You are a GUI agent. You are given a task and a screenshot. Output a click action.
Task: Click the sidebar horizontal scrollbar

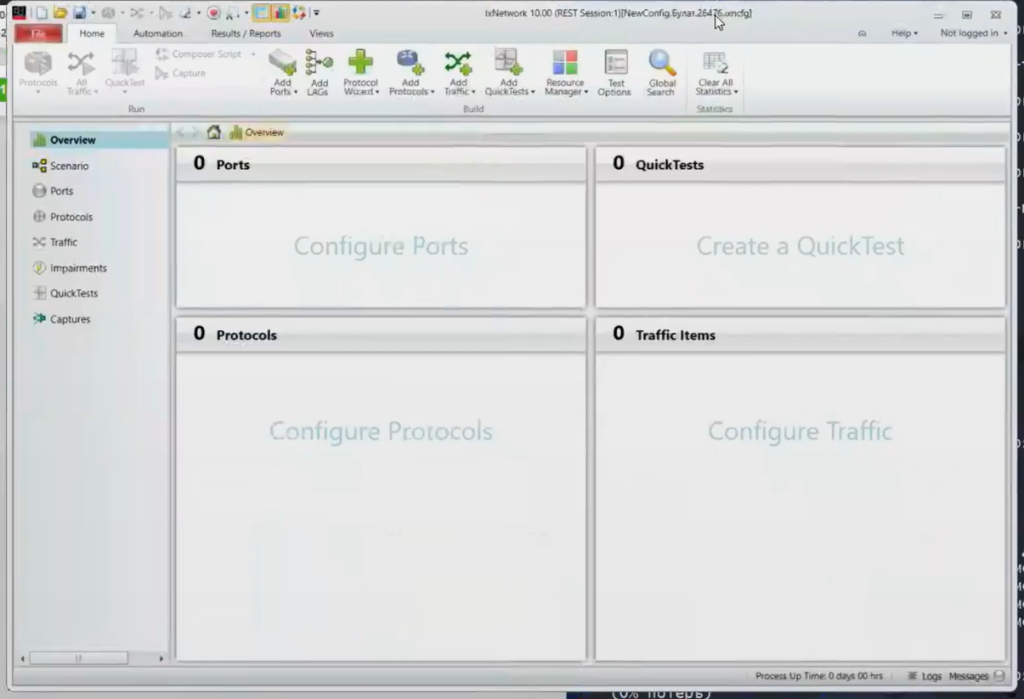(x=78, y=658)
